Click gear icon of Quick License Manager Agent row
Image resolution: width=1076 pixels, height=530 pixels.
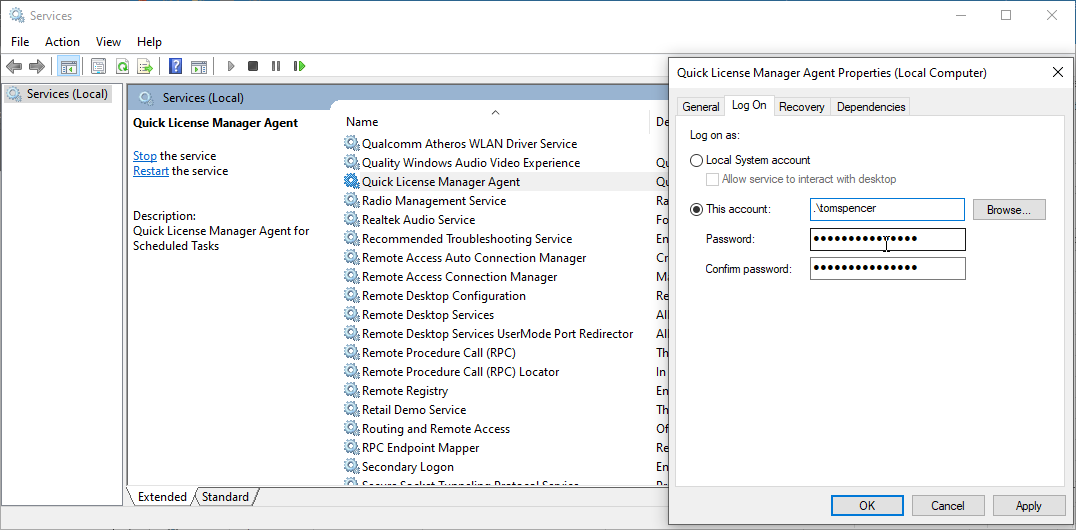click(351, 182)
